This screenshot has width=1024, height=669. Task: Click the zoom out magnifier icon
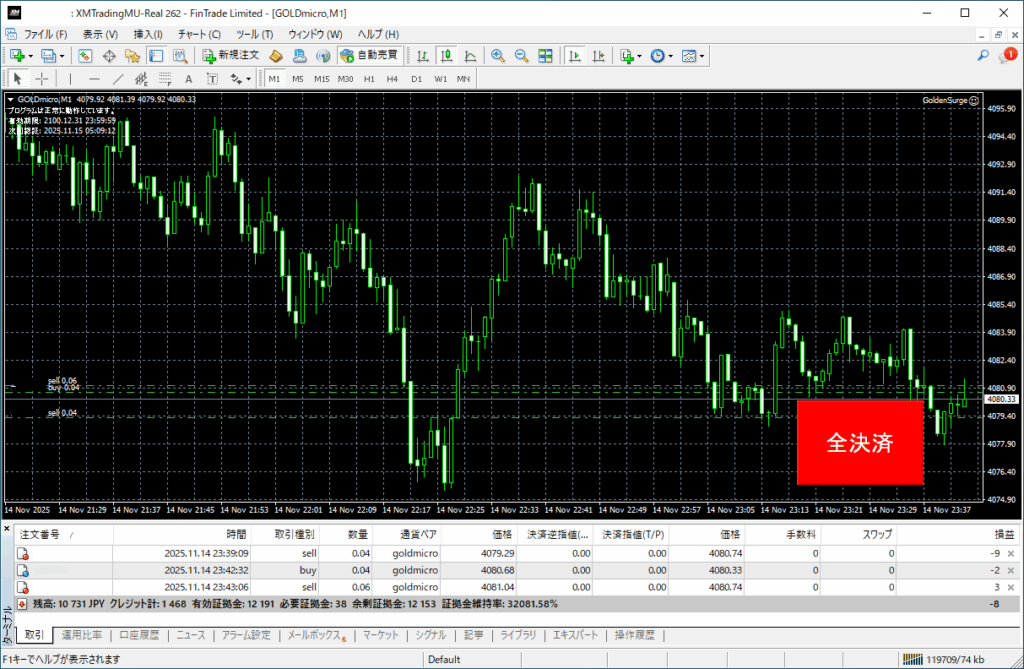521,56
